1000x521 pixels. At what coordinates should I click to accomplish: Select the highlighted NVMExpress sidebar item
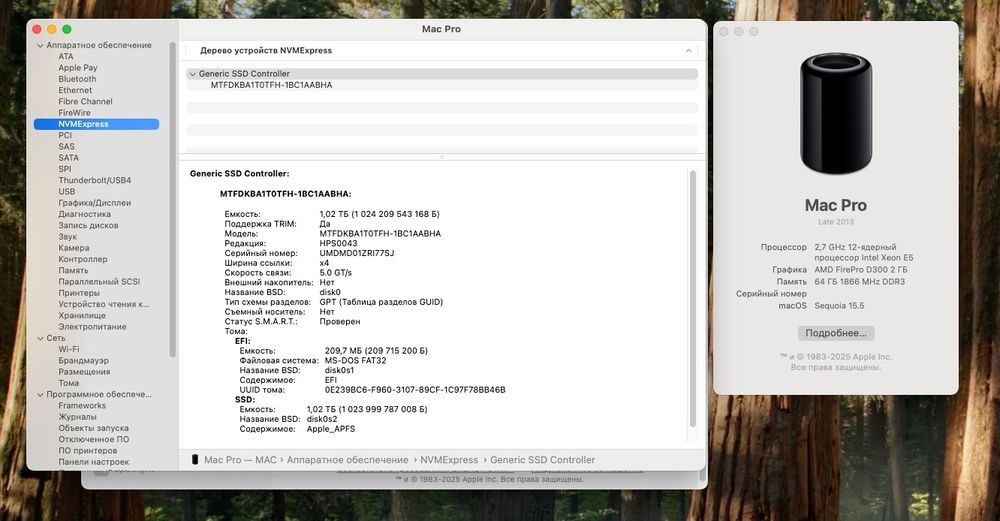[96, 124]
